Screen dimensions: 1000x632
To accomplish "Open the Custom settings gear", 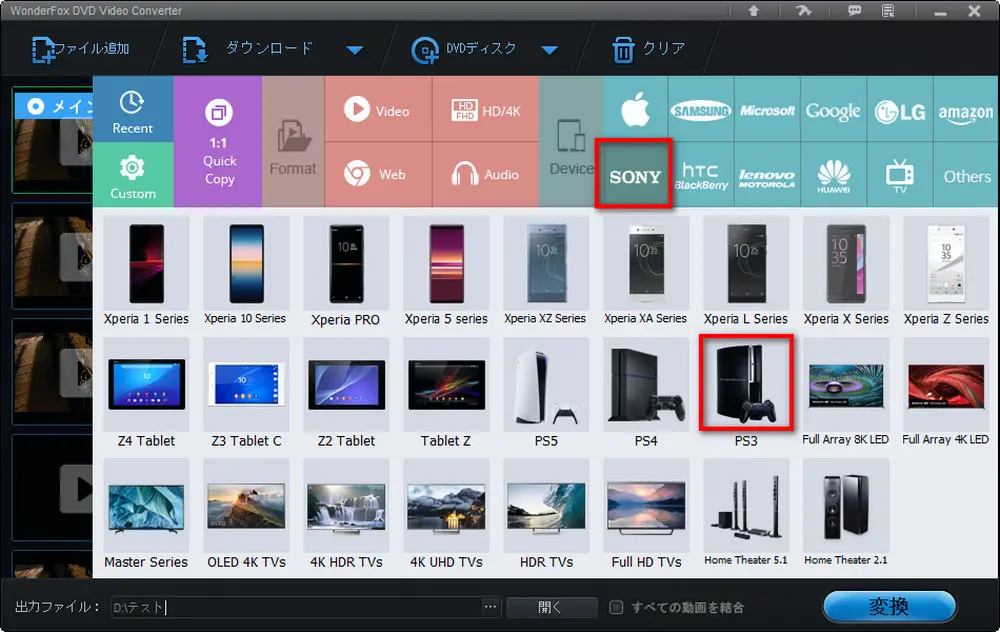I will coord(133,175).
